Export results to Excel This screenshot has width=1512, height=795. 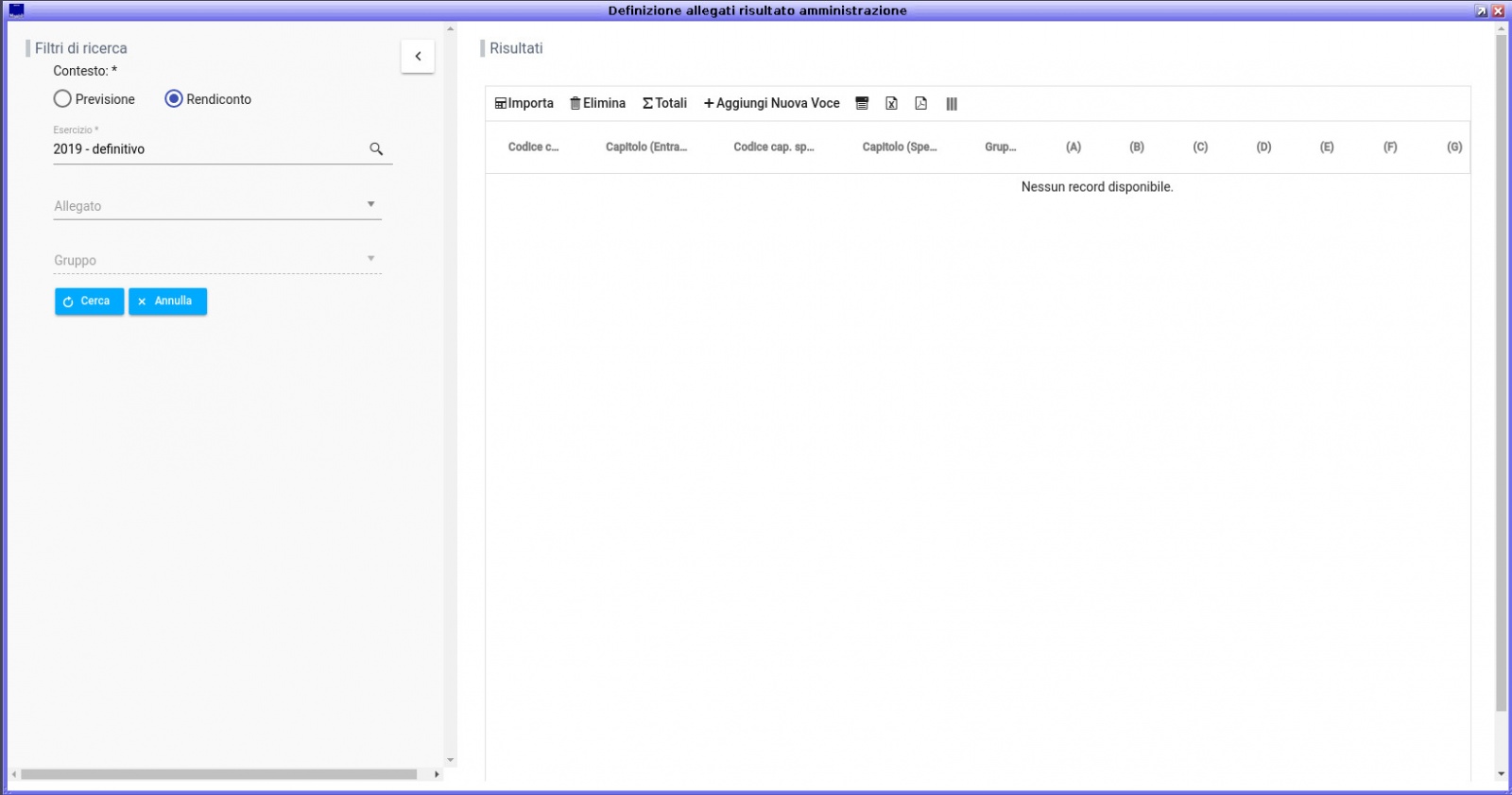891,104
